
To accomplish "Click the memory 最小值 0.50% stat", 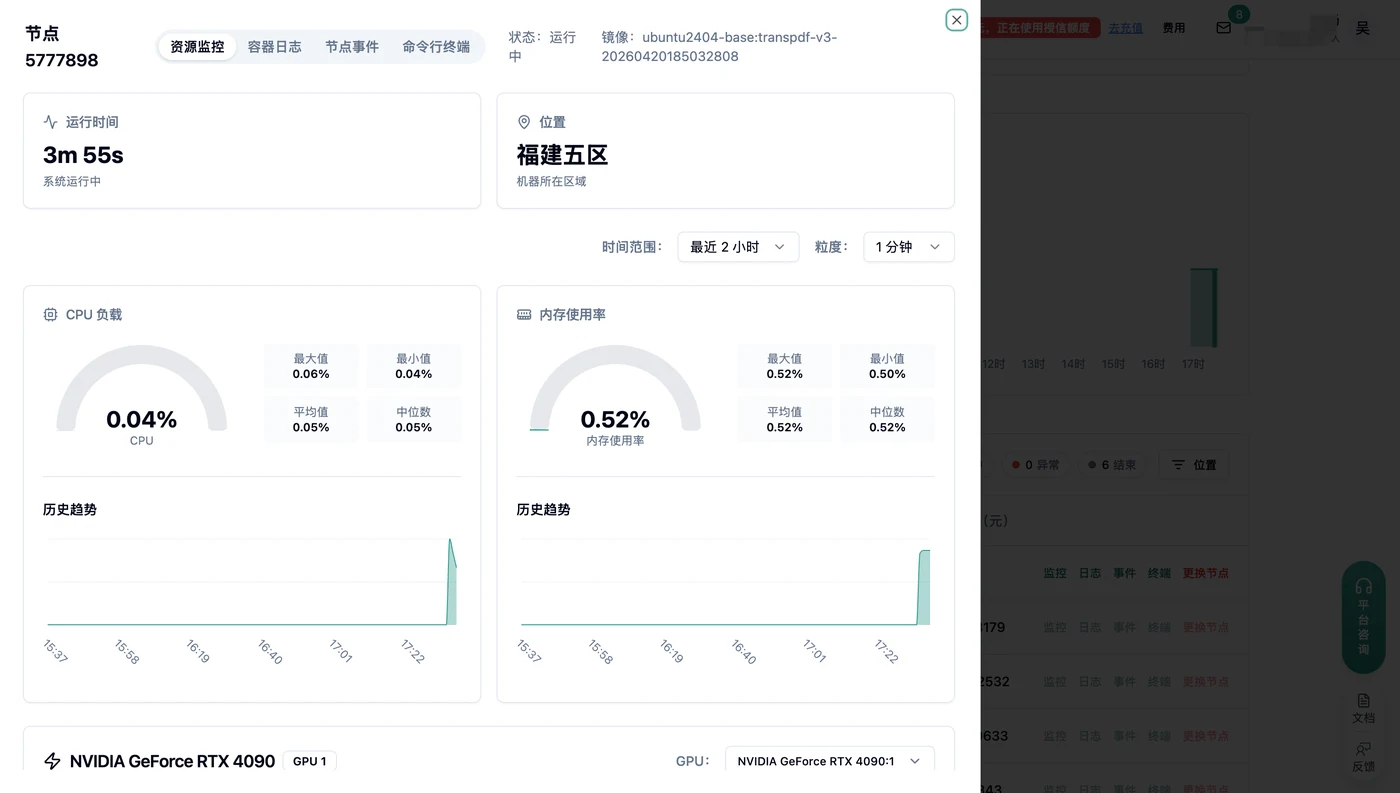I will (887, 366).
